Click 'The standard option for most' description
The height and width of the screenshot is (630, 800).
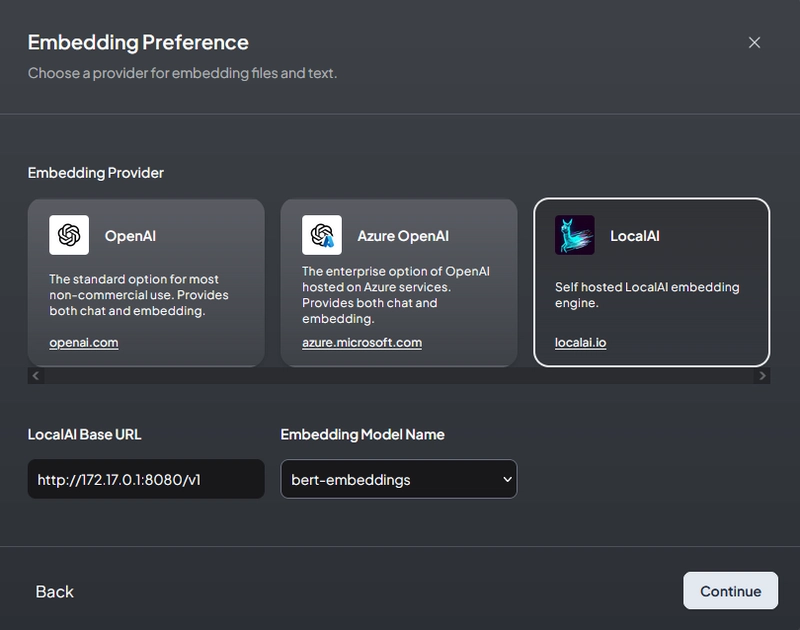139,295
